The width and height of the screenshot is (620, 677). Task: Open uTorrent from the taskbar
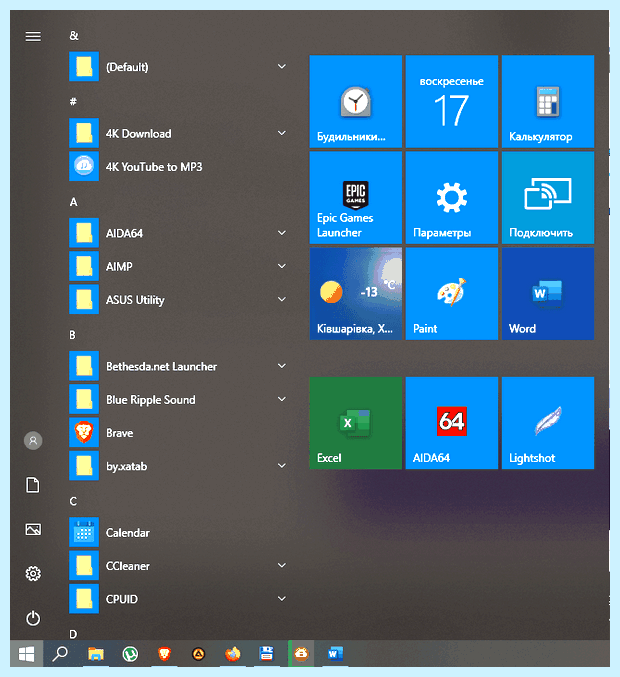[130, 654]
